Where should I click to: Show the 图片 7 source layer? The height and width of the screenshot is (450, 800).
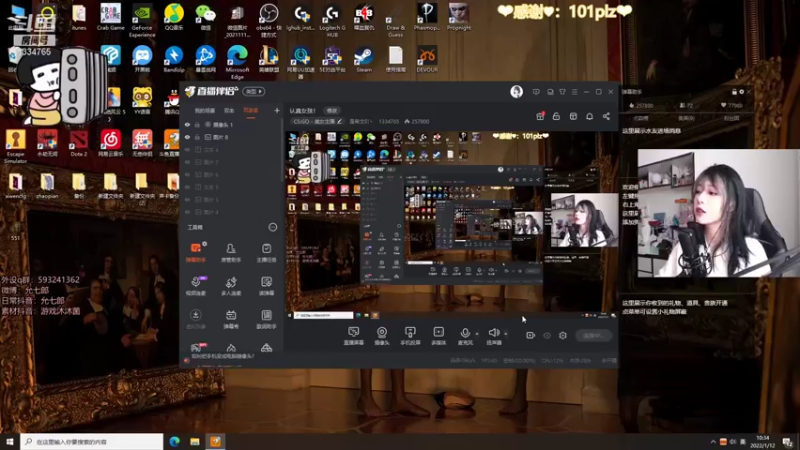tap(187, 162)
